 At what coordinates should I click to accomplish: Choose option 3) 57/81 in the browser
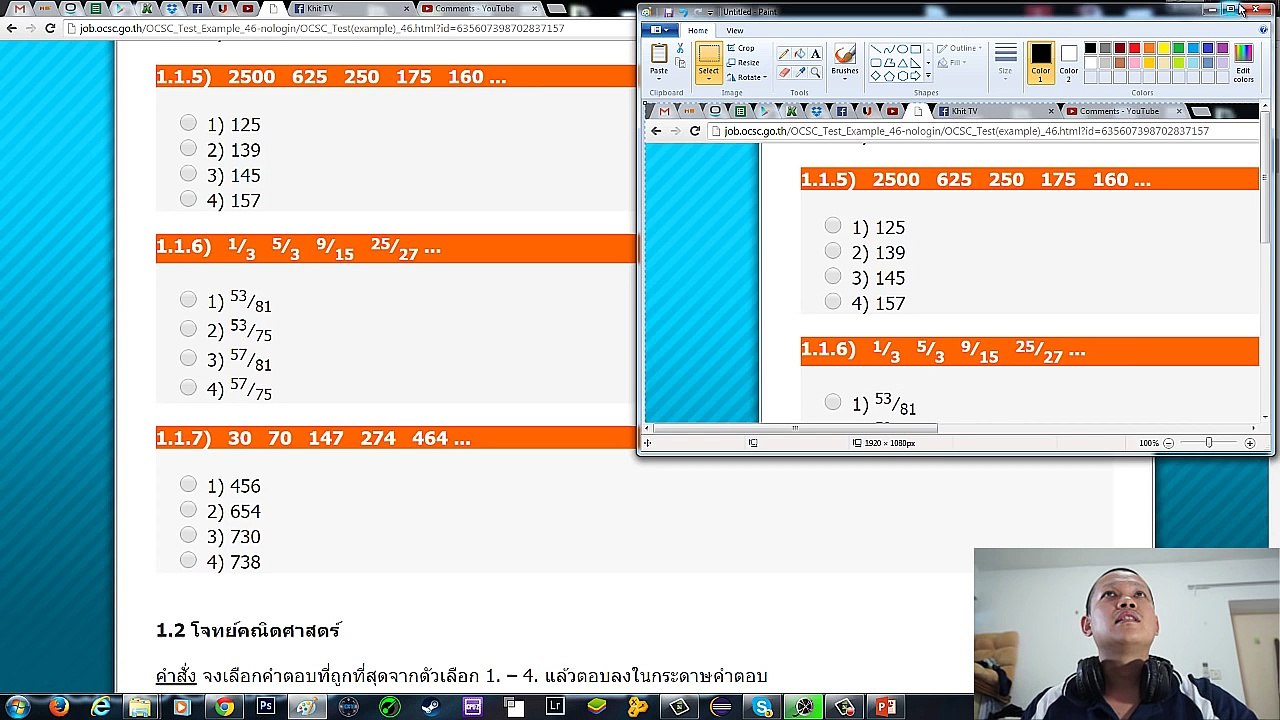coord(188,358)
